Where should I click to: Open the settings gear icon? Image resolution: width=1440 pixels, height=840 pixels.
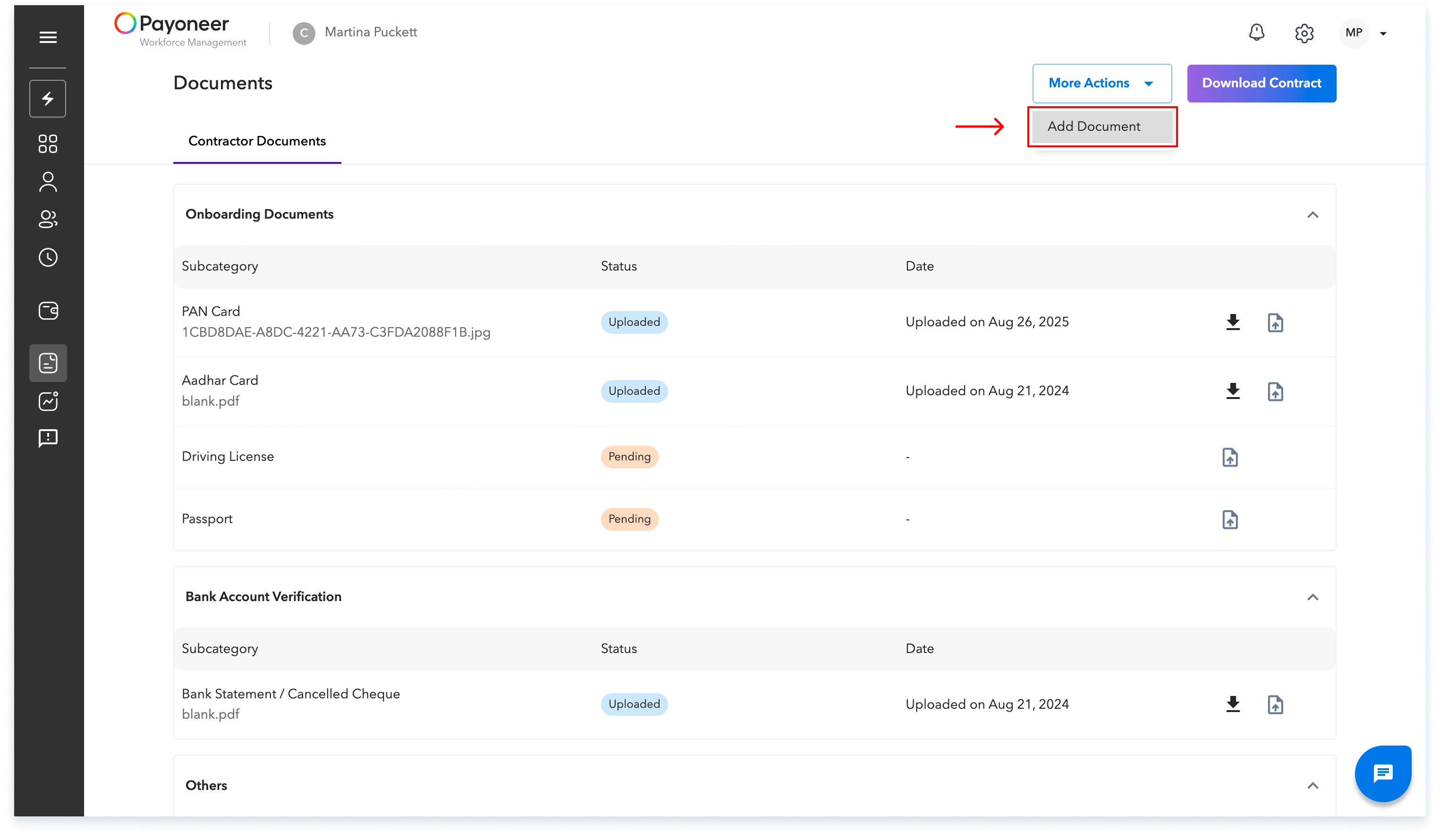tap(1304, 33)
